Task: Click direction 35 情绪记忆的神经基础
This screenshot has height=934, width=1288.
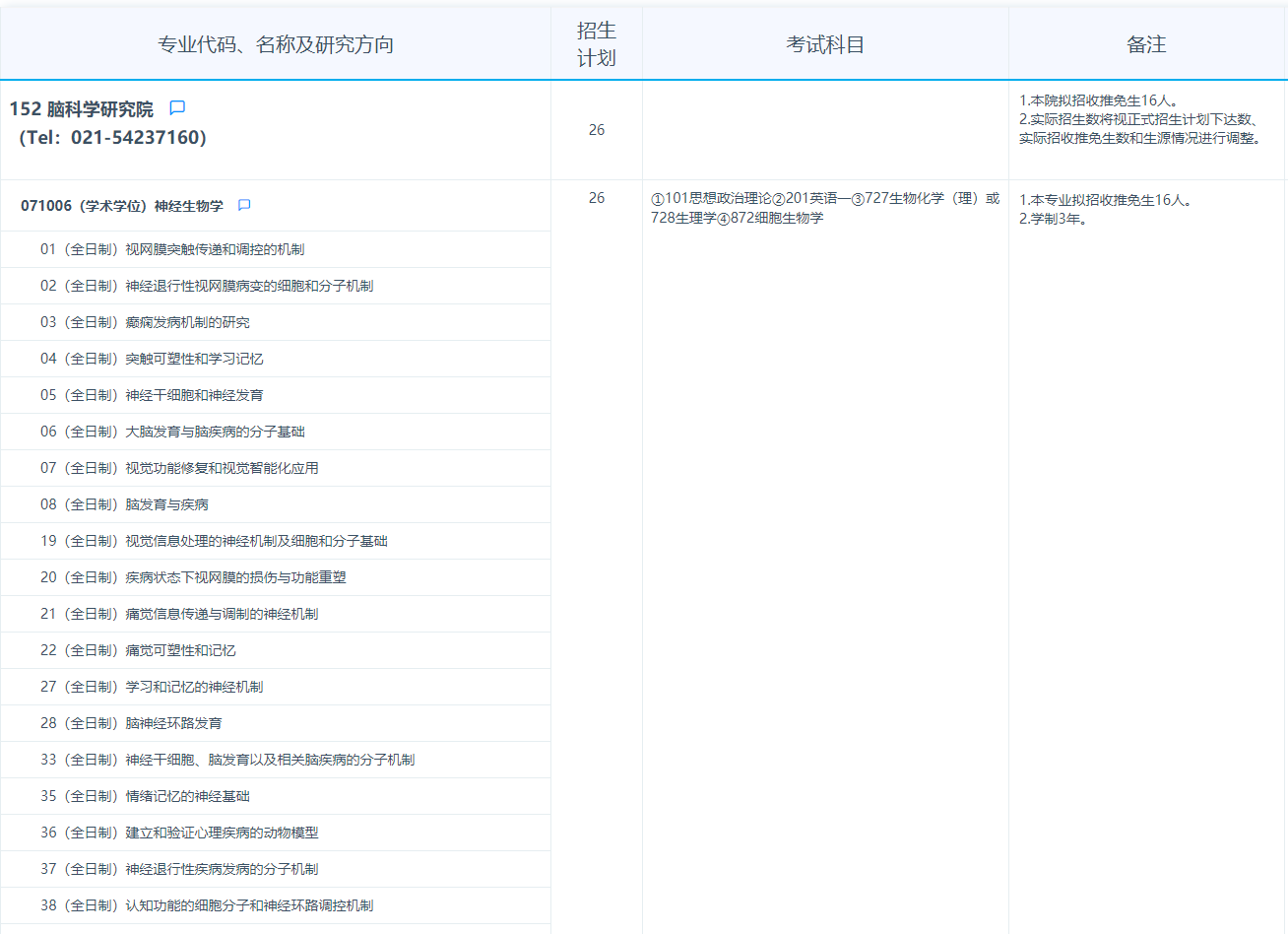Action: (x=145, y=796)
